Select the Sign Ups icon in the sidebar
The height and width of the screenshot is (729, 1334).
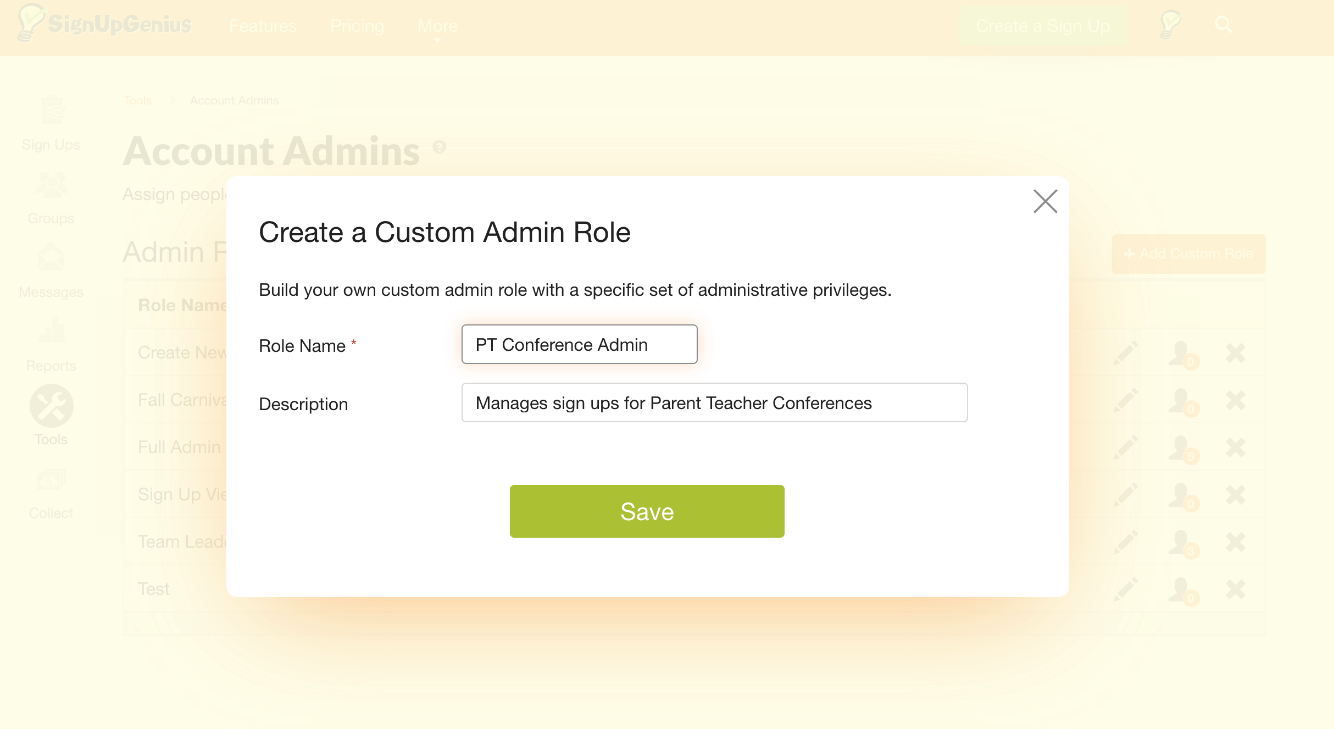[x=50, y=112]
